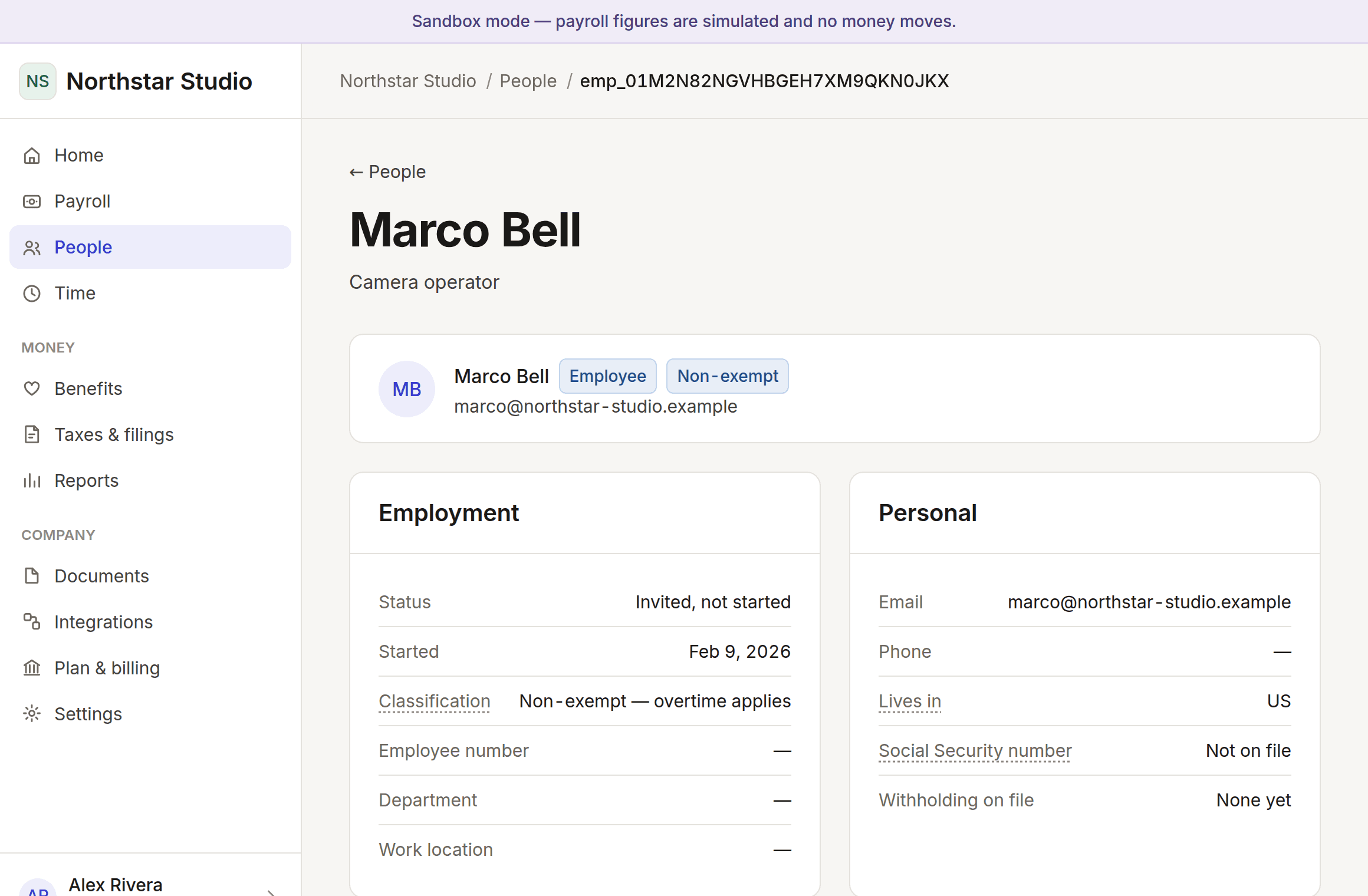This screenshot has height=896, width=1368.
Task: Click the Employee badge
Action: [x=608, y=376]
